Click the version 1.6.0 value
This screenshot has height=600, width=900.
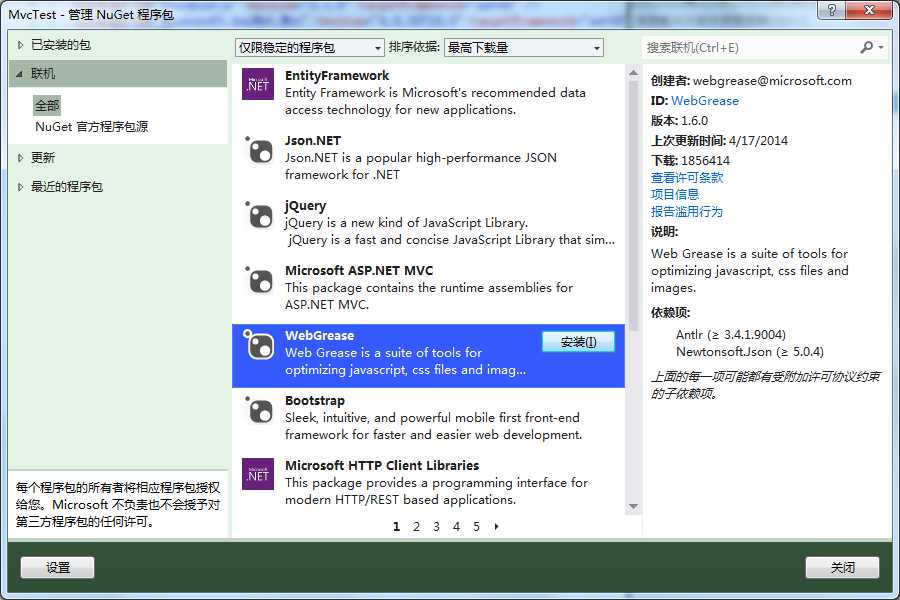[695, 121]
